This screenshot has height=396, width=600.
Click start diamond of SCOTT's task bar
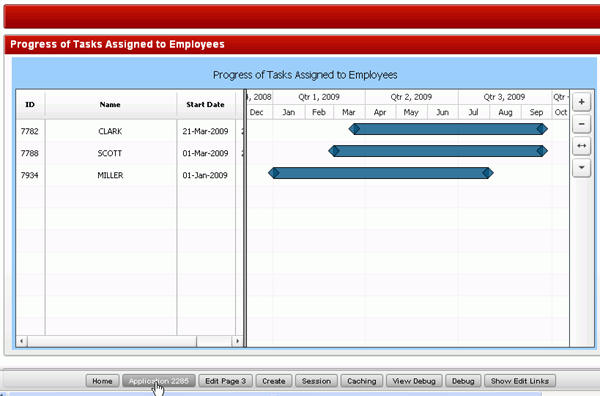[334, 151]
